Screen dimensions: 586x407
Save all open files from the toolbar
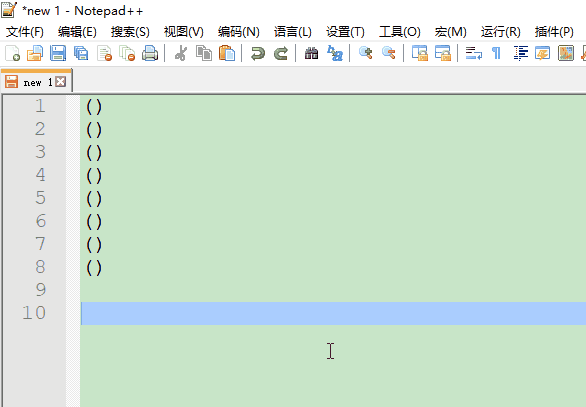tap(81, 53)
